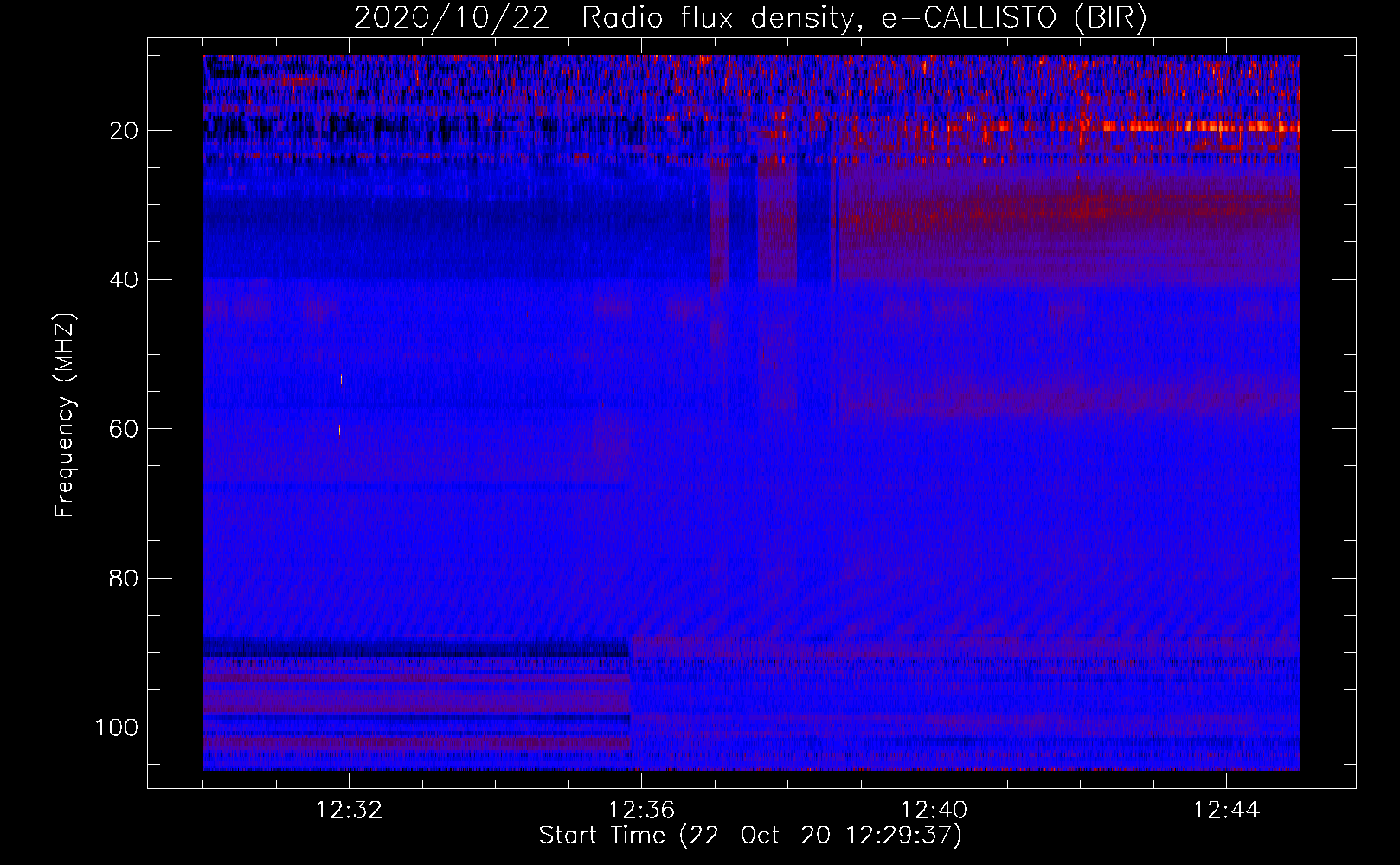Click the 20 tick label on the frequency axis

[124, 131]
